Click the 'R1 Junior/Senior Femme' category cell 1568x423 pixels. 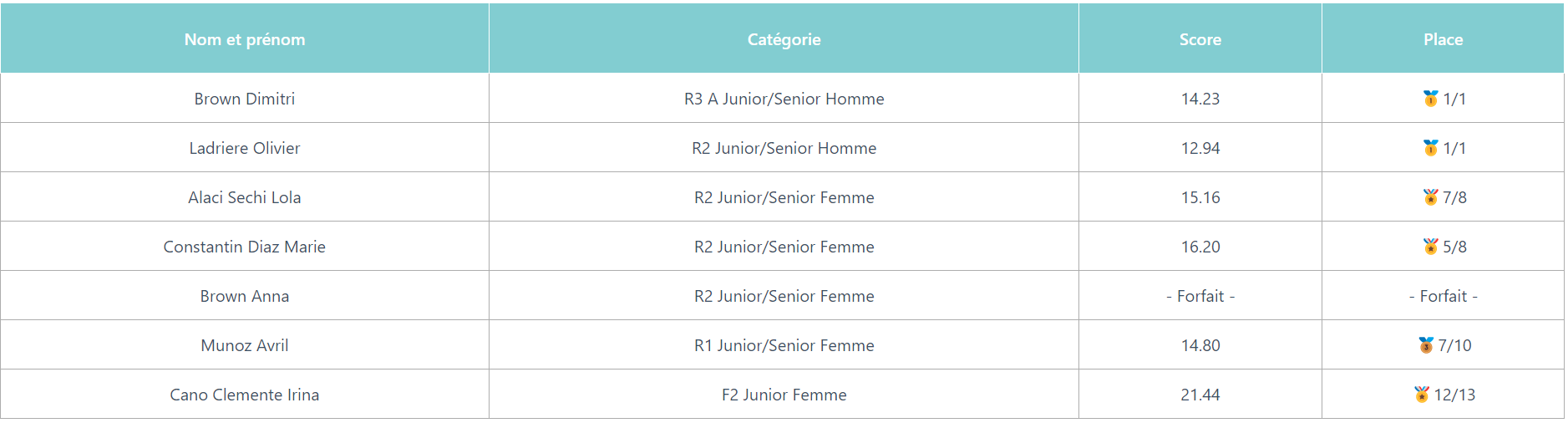(x=784, y=345)
